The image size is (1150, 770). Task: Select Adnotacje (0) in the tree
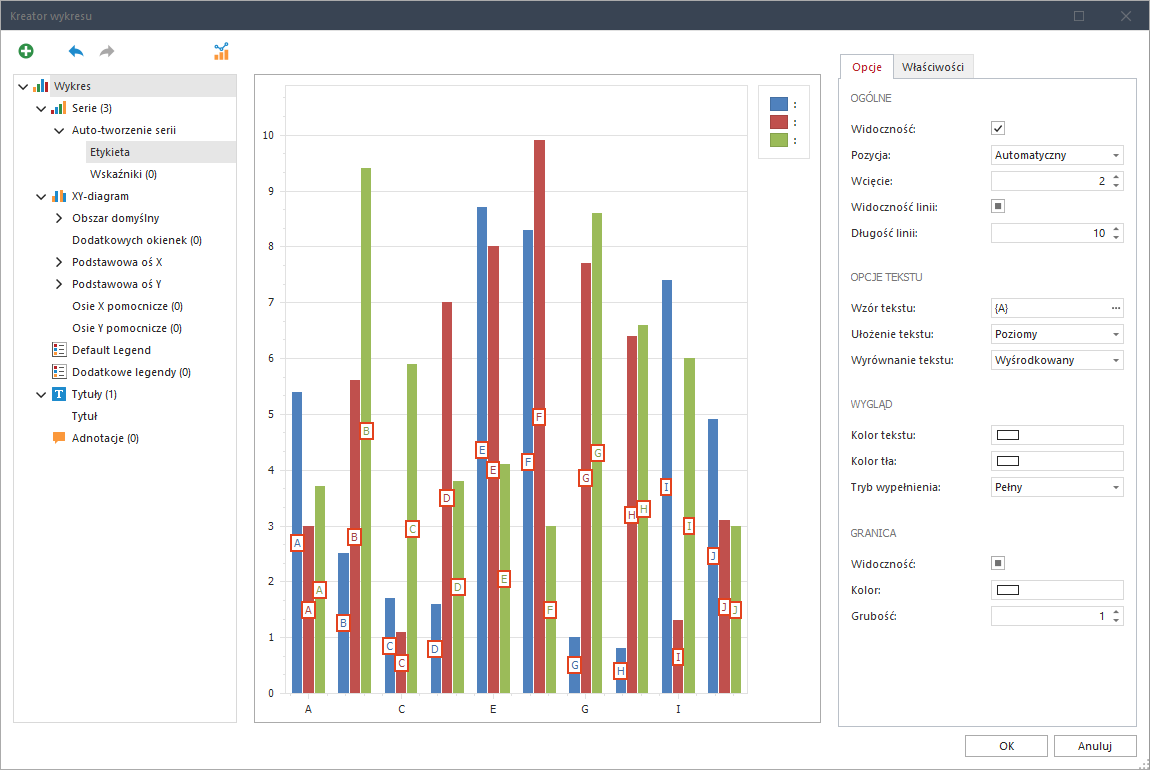tap(106, 438)
